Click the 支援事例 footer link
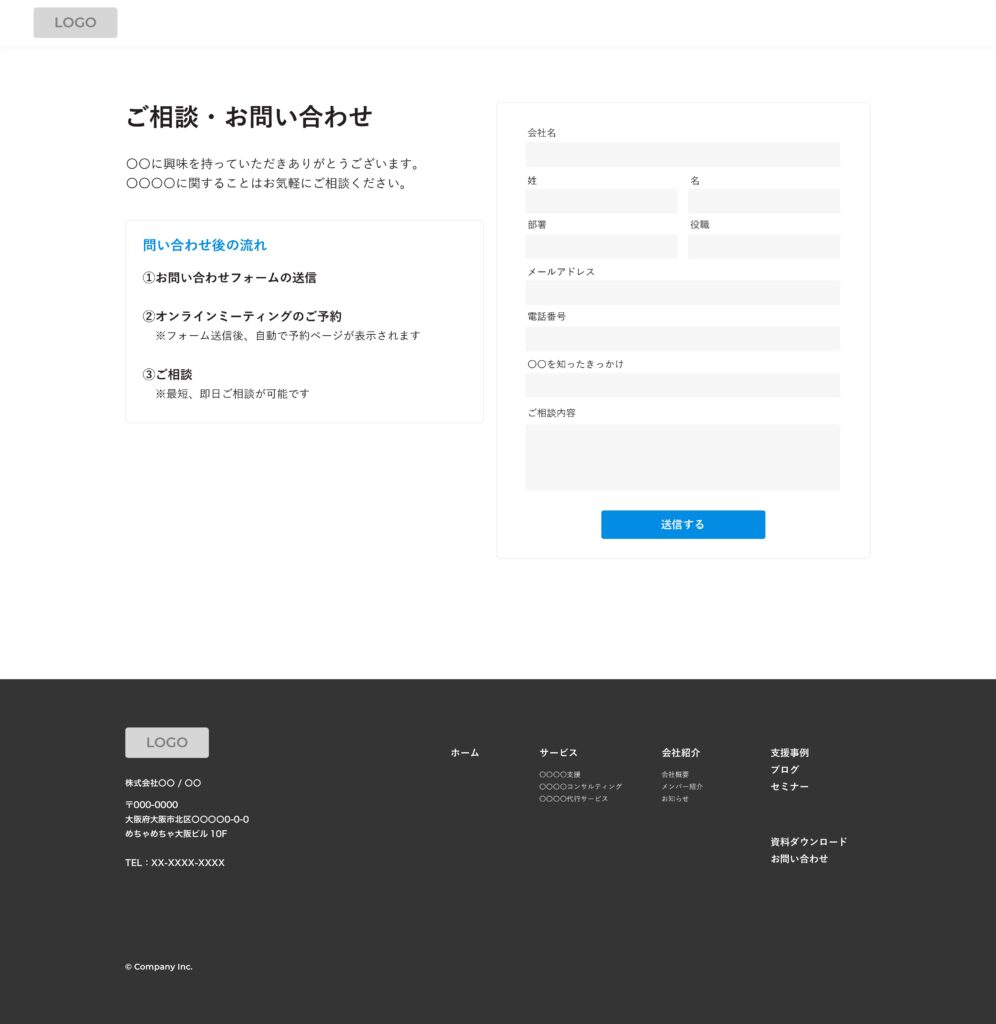This screenshot has width=996, height=1024. pyautogui.click(x=789, y=753)
